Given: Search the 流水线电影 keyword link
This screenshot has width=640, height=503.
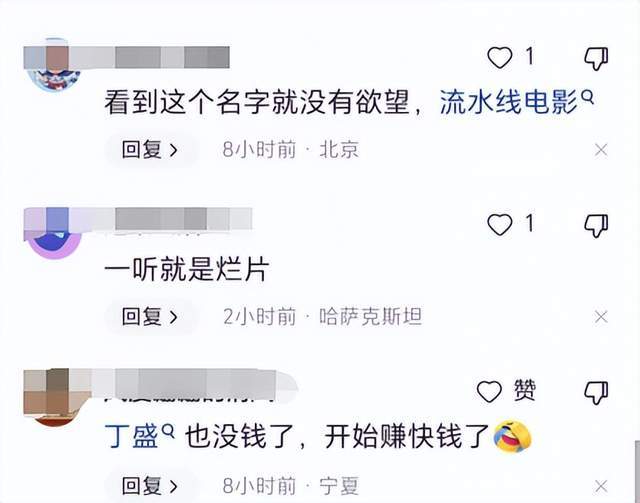Looking at the screenshot, I should point(516,102).
